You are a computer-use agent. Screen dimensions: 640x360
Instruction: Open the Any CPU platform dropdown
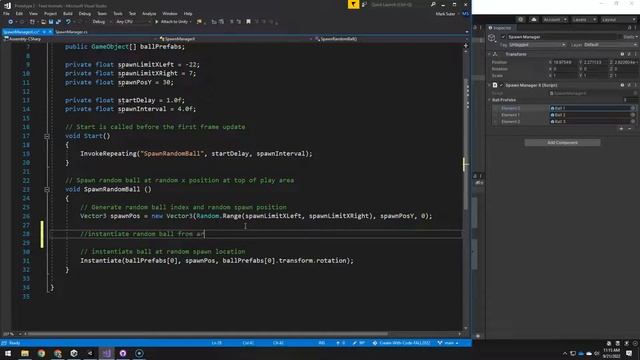tap(133, 22)
